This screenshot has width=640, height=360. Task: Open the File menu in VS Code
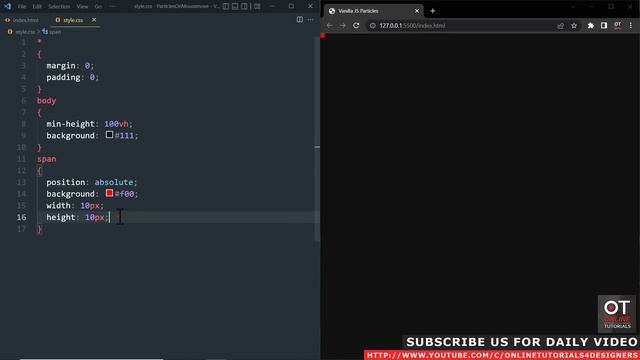[22, 7]
